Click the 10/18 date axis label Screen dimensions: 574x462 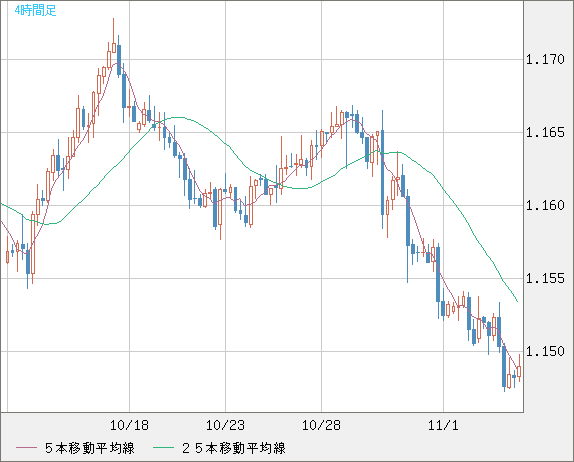tap(129, 425)
